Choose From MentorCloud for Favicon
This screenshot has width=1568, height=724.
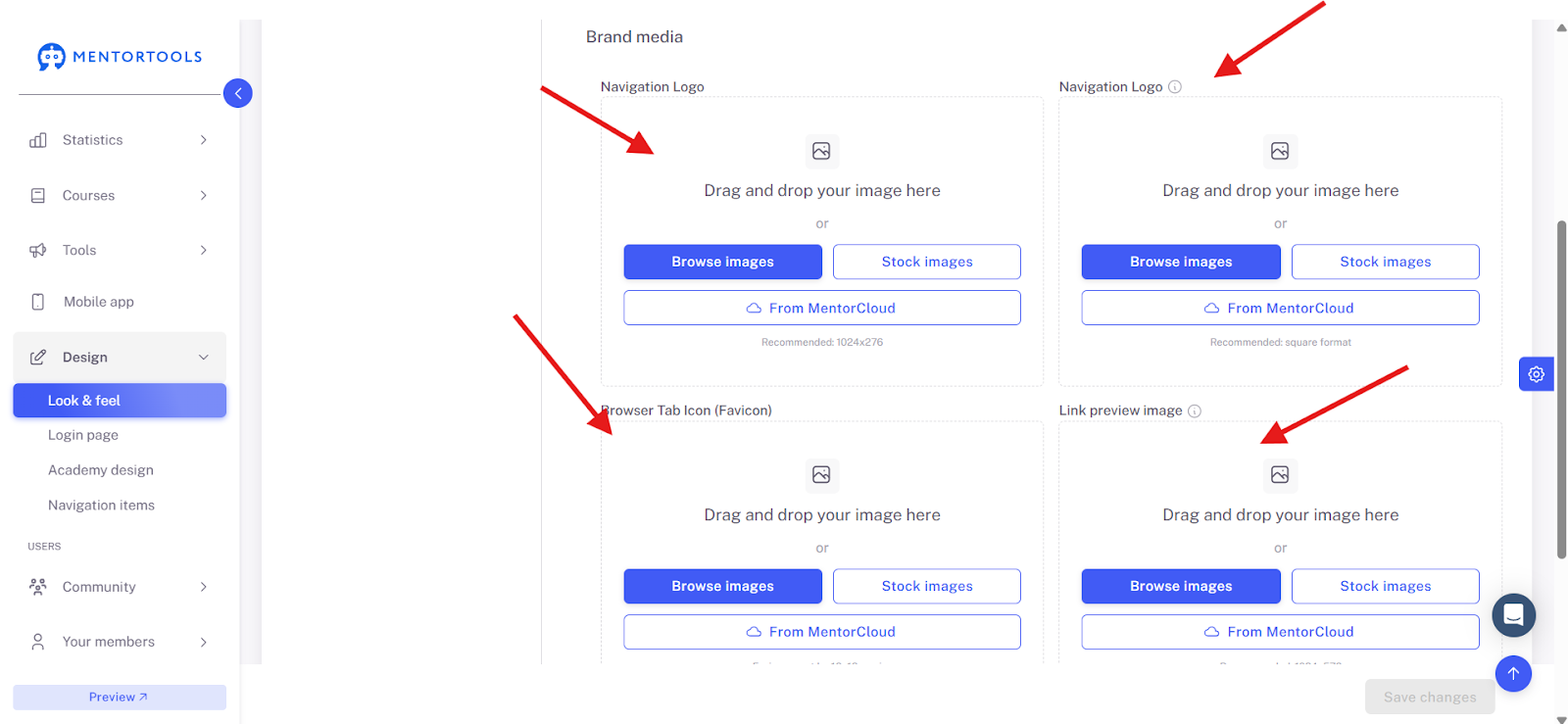822,632
